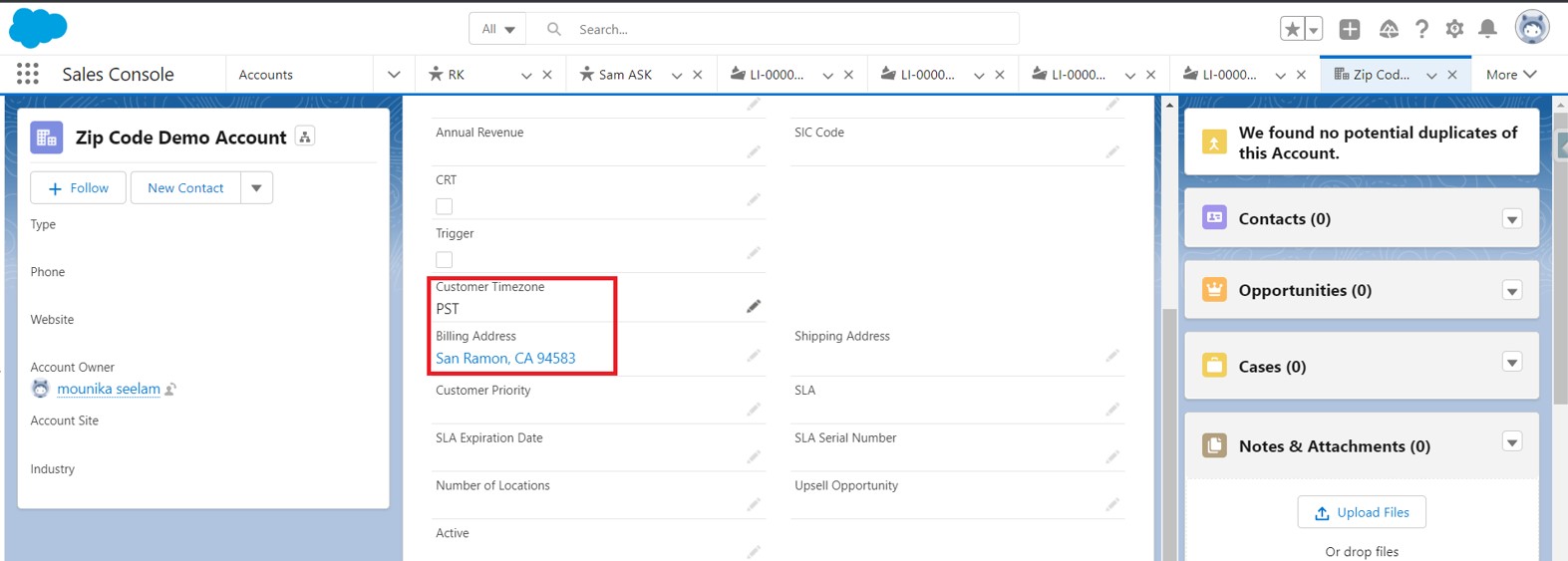Open Global Actions plus icon
The height and width of the screenshot is (561, 1568).
[1350, 29]
